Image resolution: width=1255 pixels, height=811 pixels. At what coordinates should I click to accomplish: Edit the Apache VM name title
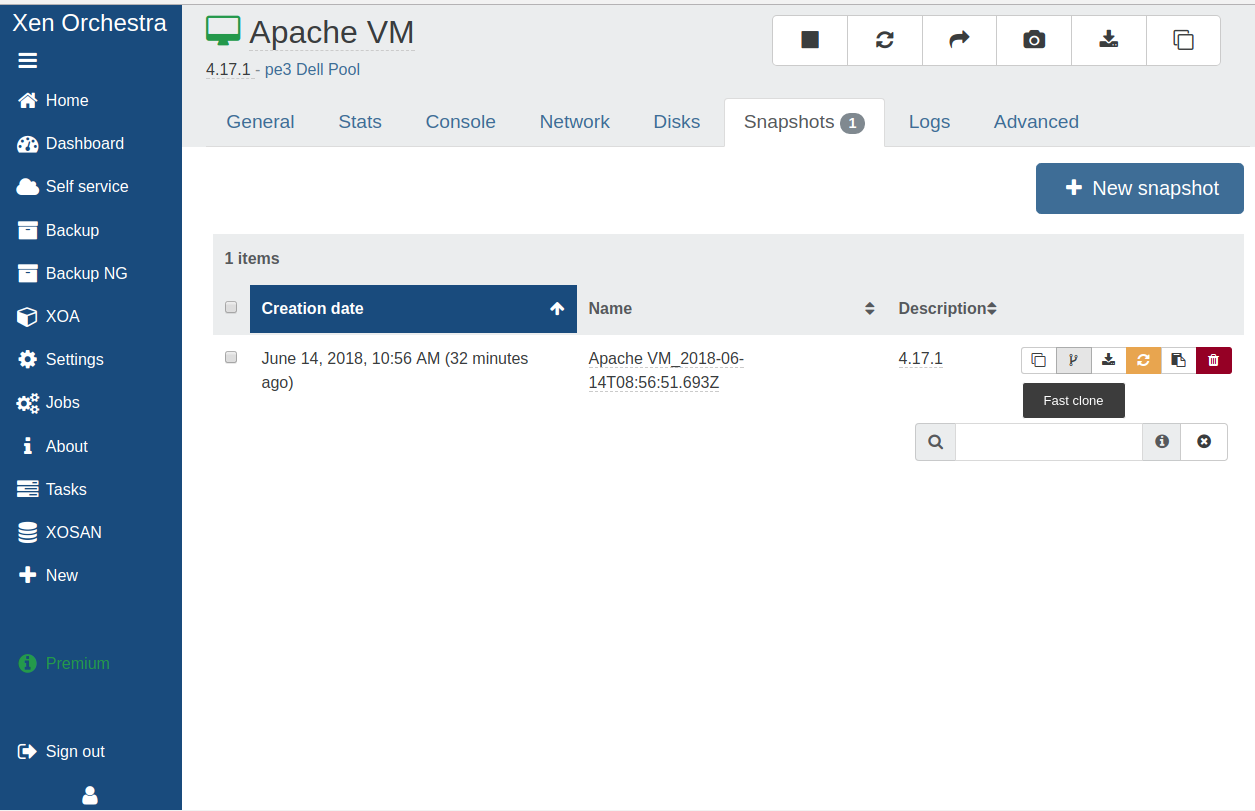tap(332, 32)
